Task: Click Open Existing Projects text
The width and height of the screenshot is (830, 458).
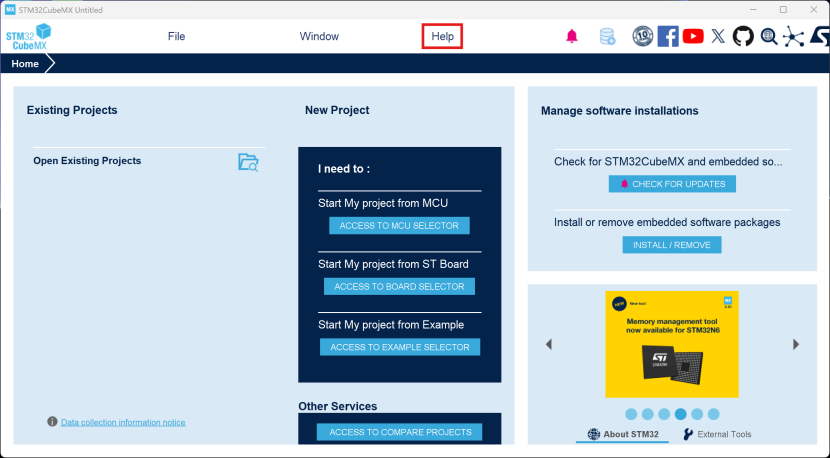Action: click(87, 161)
